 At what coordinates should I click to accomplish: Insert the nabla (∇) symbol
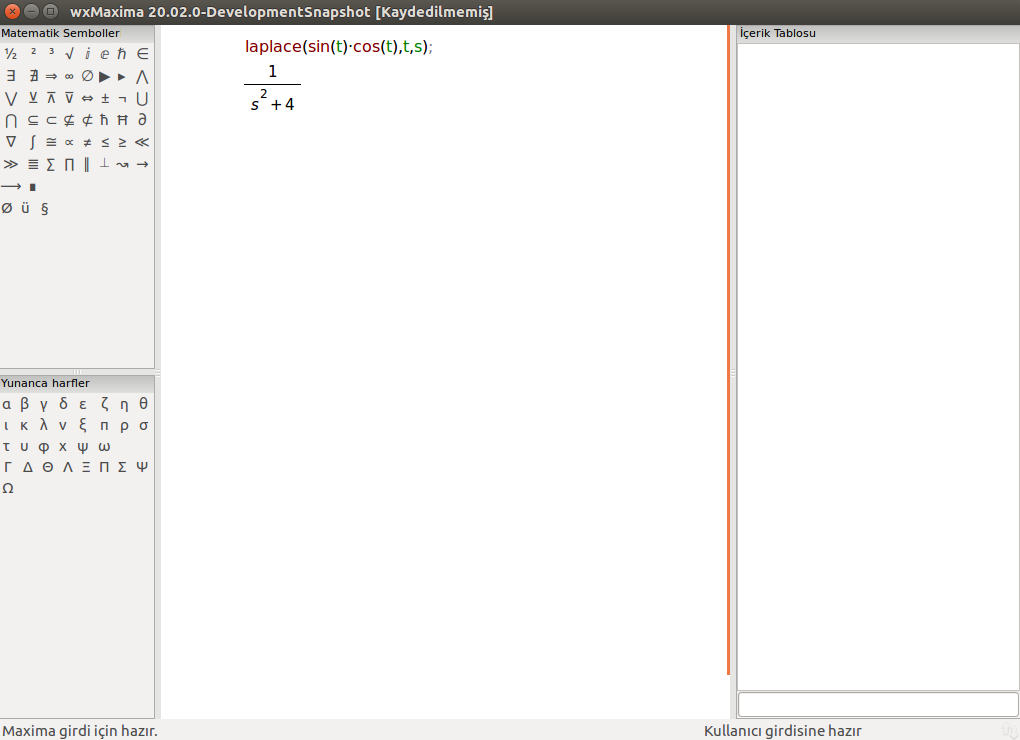[10, 142]
